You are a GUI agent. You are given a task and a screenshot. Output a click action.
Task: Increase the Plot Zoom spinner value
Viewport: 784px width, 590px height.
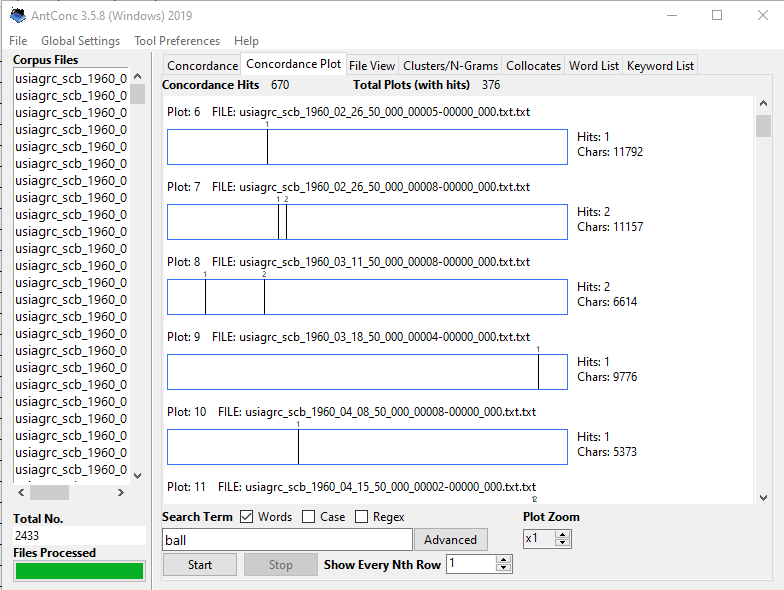point(562,534)
